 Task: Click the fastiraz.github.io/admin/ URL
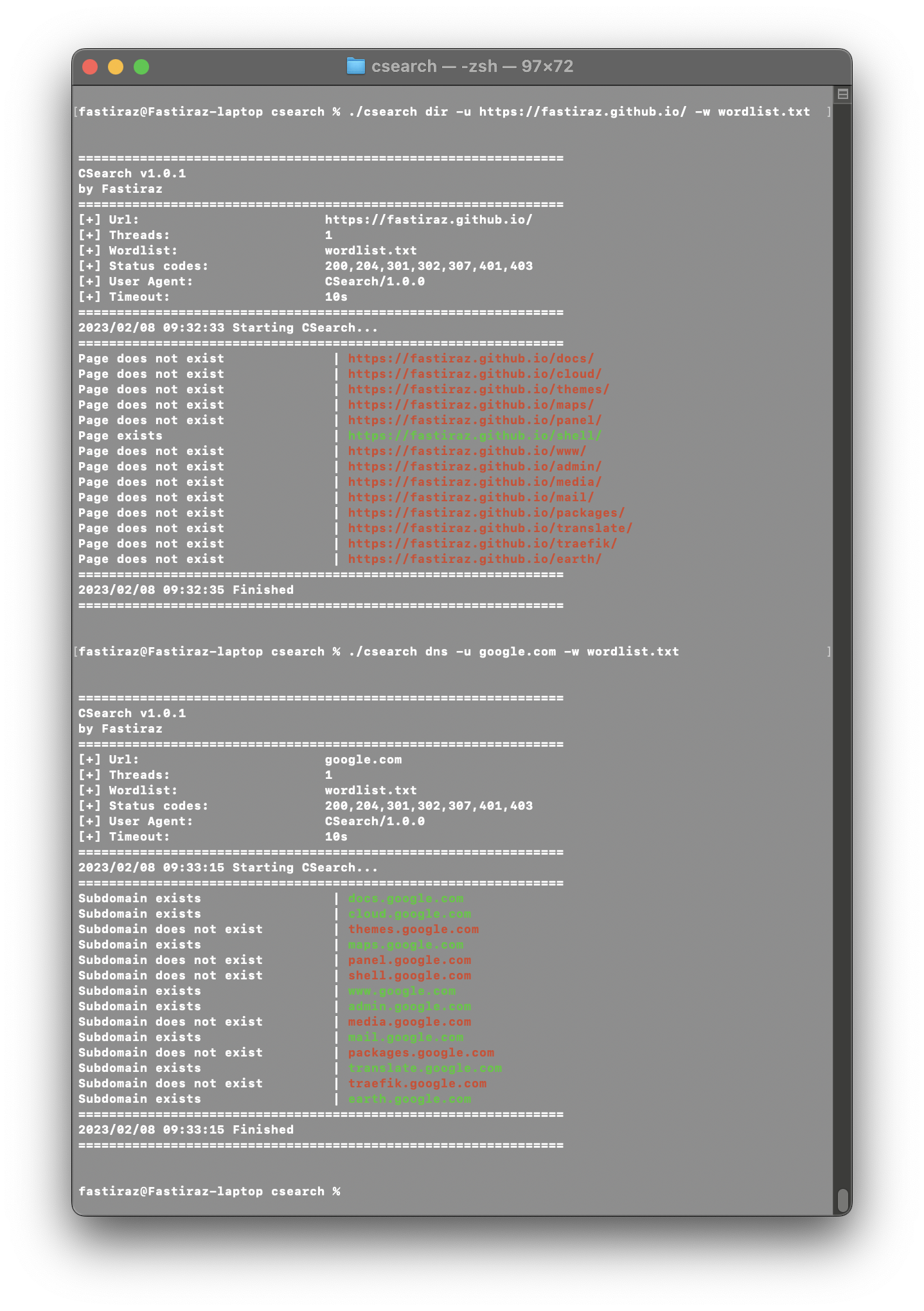tap(475, 467)
